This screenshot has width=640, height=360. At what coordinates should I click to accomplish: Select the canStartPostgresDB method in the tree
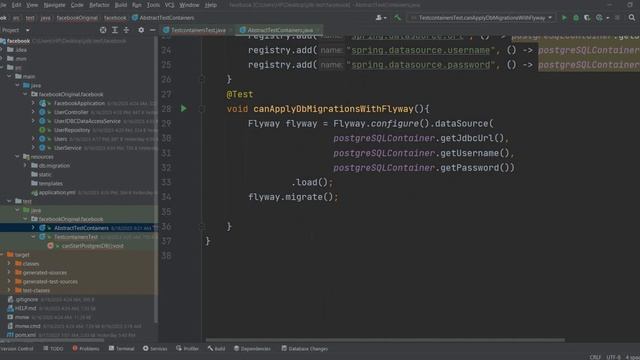tap(92, 246)
